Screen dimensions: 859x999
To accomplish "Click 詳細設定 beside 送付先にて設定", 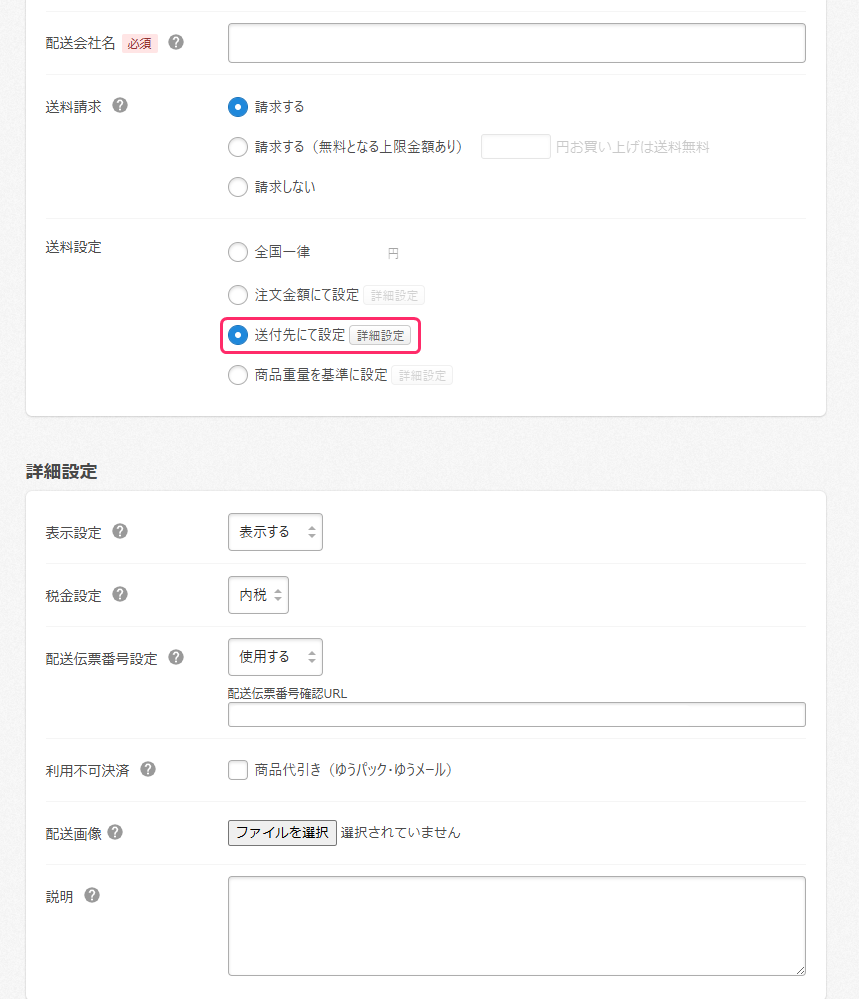I will 382,336.
